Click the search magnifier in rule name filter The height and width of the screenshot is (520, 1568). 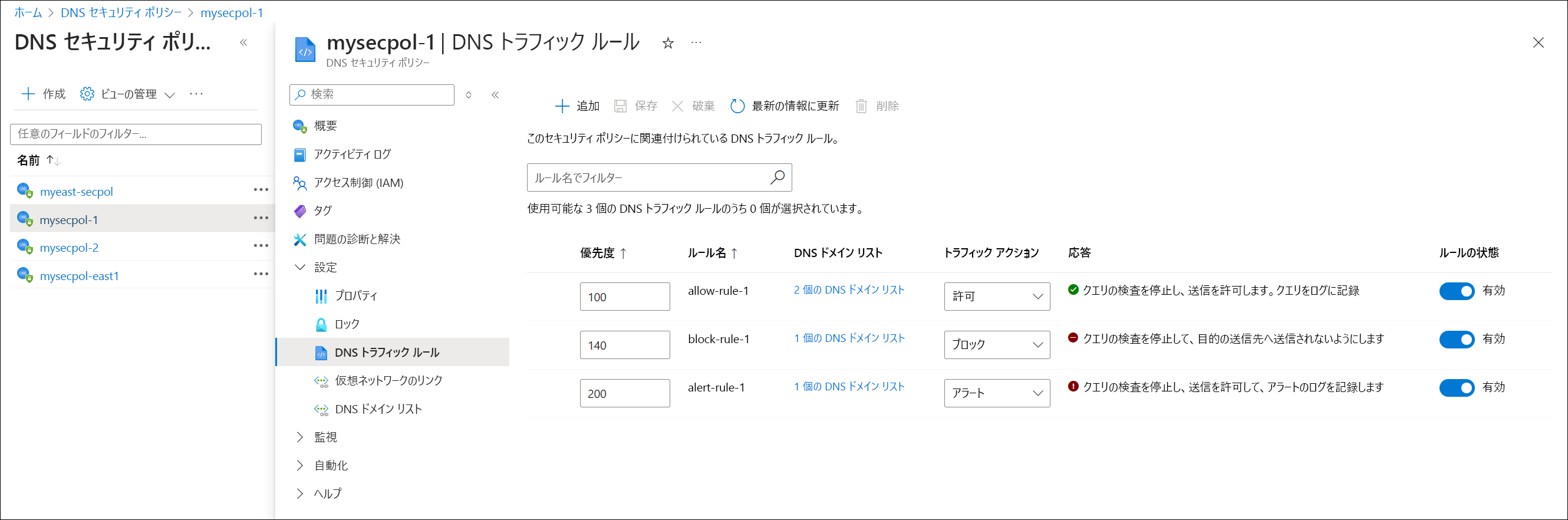(x=778, y=177)
